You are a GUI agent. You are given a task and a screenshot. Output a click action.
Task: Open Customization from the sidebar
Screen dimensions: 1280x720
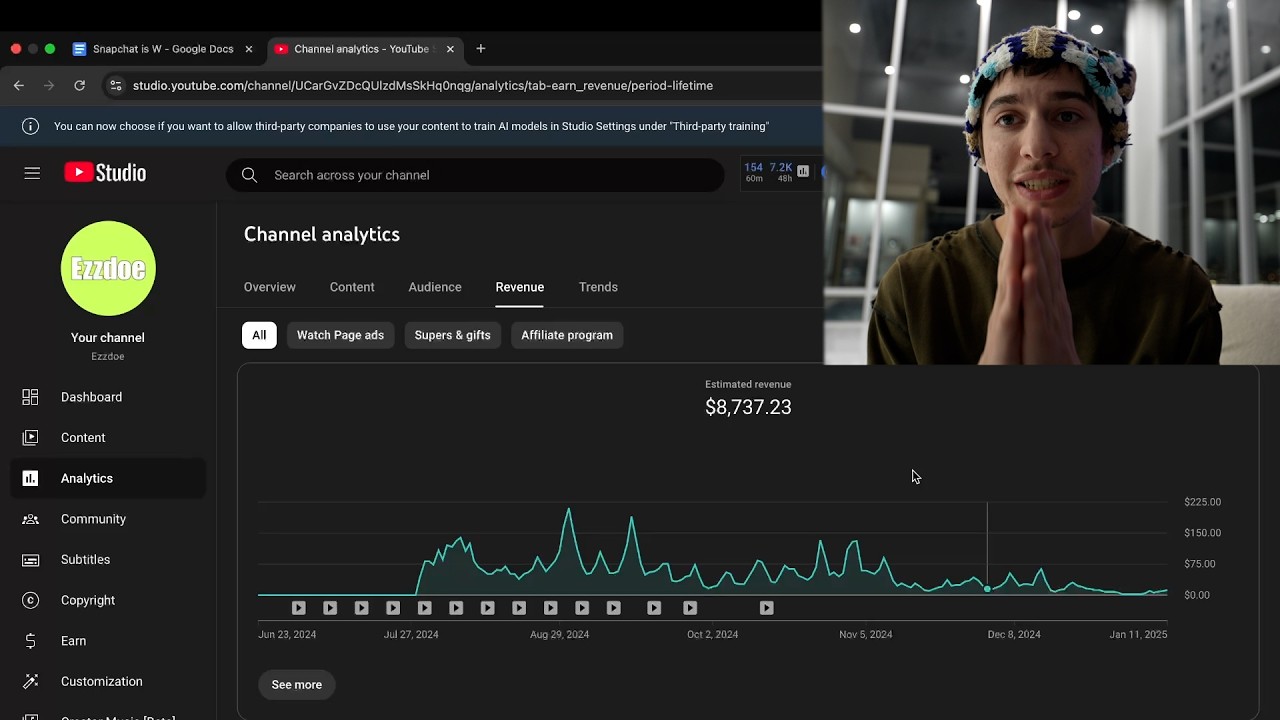pos(108,681)
